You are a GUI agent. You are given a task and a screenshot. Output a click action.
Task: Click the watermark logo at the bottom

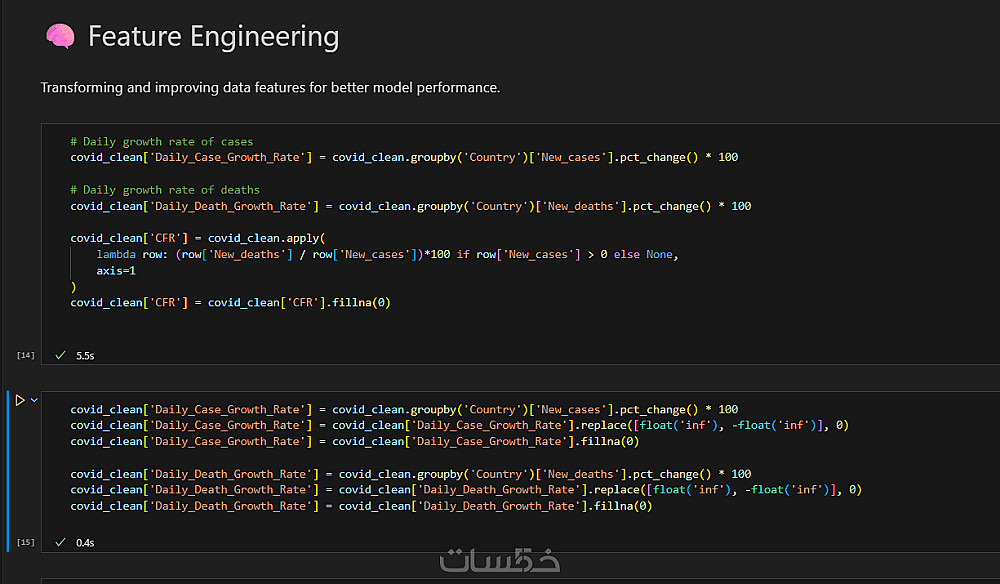pos(500,561)
